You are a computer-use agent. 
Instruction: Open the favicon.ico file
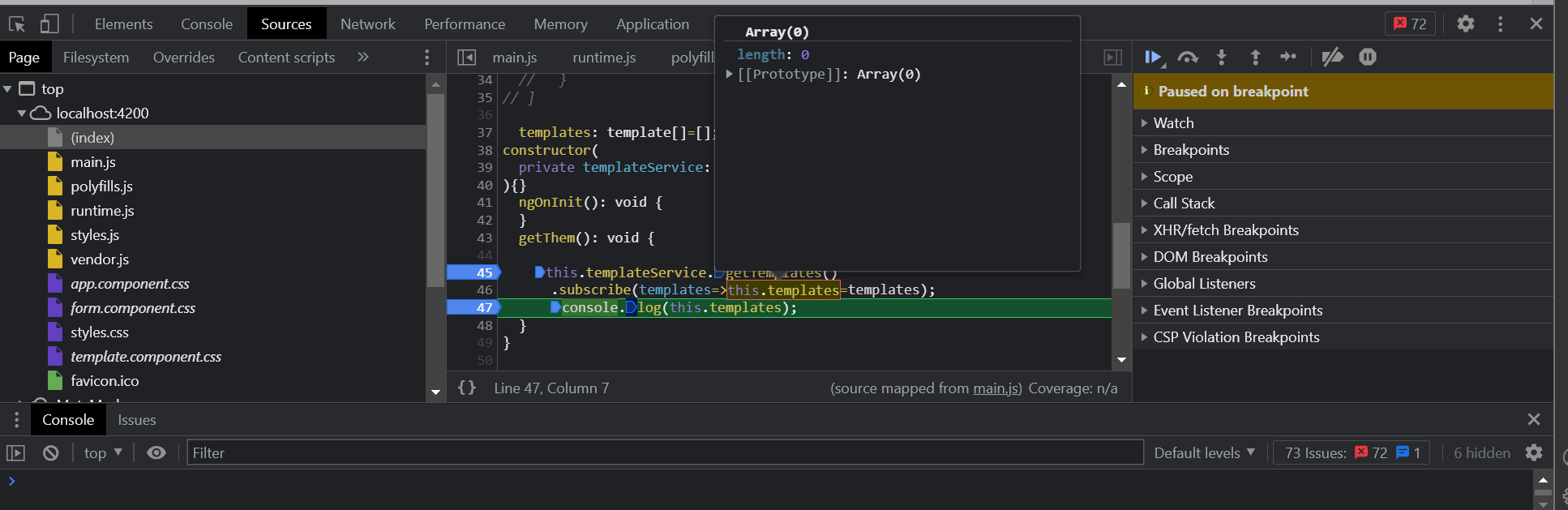tap(105, 380)
